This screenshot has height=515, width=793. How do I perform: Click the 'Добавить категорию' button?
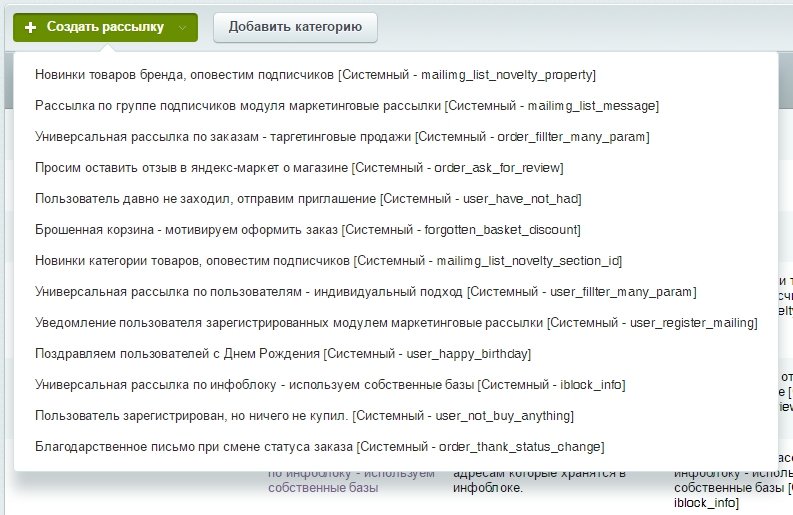tap(295, 27)
